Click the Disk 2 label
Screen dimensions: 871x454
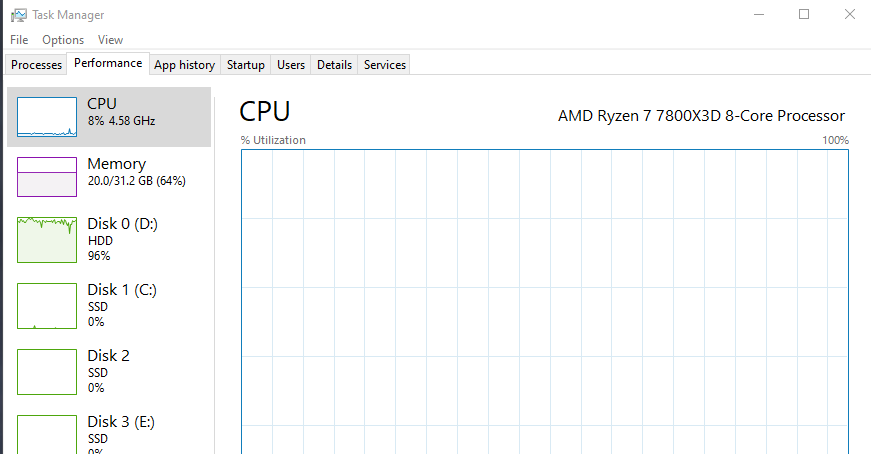(x=108, y=356)
